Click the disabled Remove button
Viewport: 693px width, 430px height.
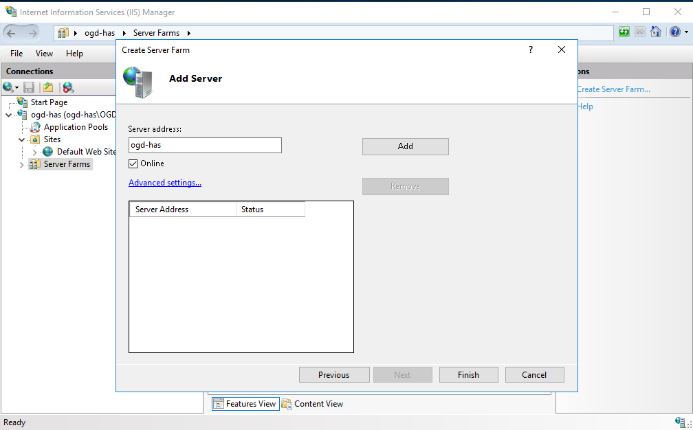coord(405,186)
